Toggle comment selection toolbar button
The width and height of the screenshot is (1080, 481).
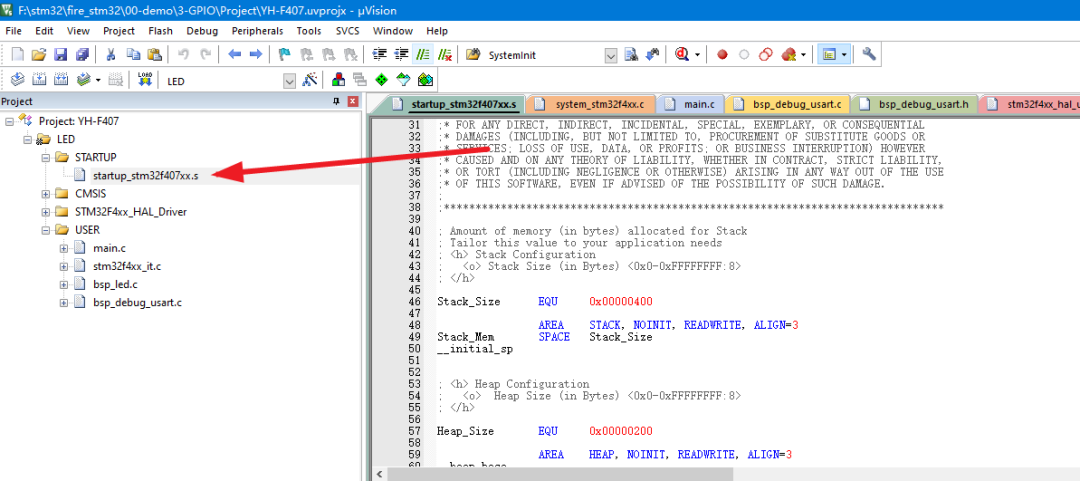tap(423, 54)
